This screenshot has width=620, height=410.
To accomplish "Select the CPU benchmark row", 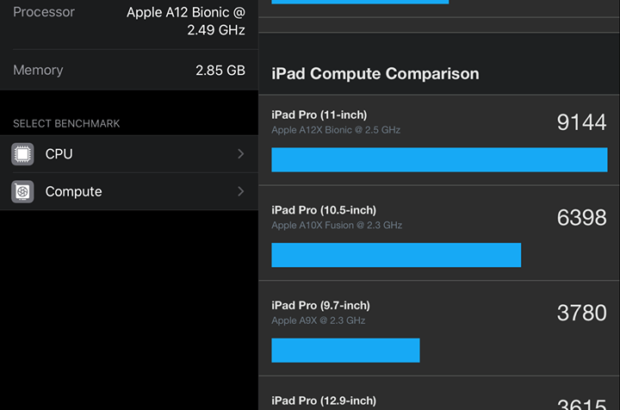I will 130,154.
